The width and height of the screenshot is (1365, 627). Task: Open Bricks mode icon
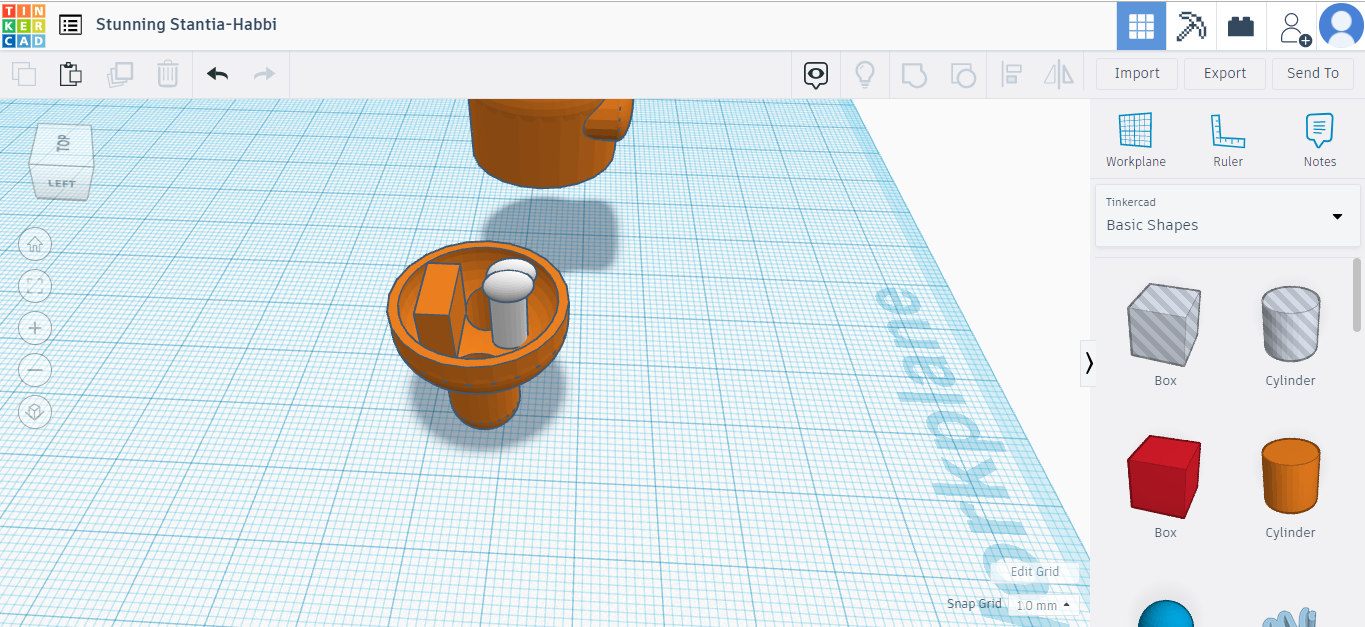point(1241,26)
